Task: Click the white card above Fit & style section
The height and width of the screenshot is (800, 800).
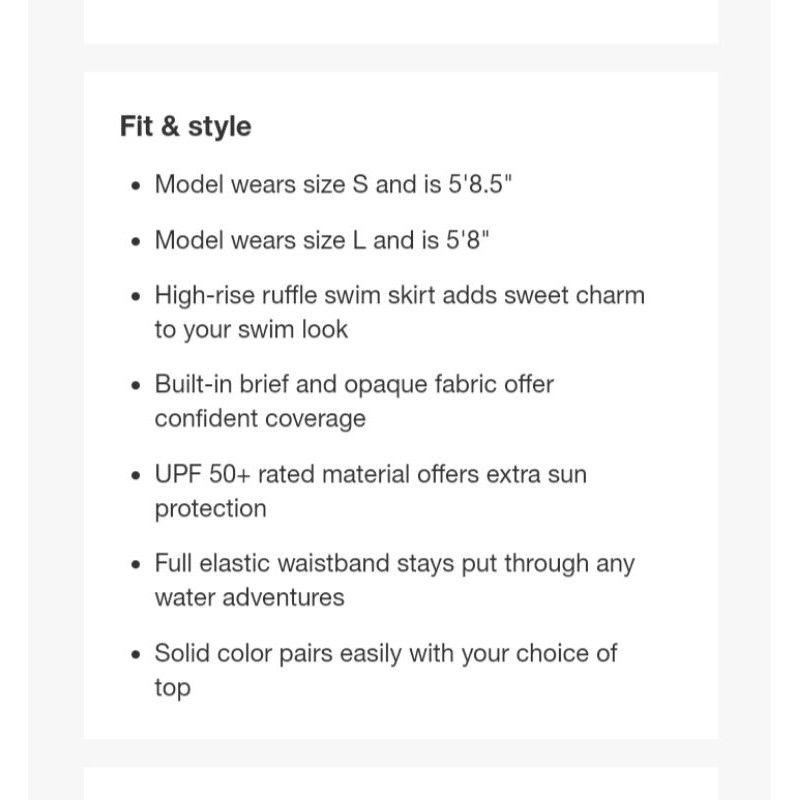Action: 400,20
